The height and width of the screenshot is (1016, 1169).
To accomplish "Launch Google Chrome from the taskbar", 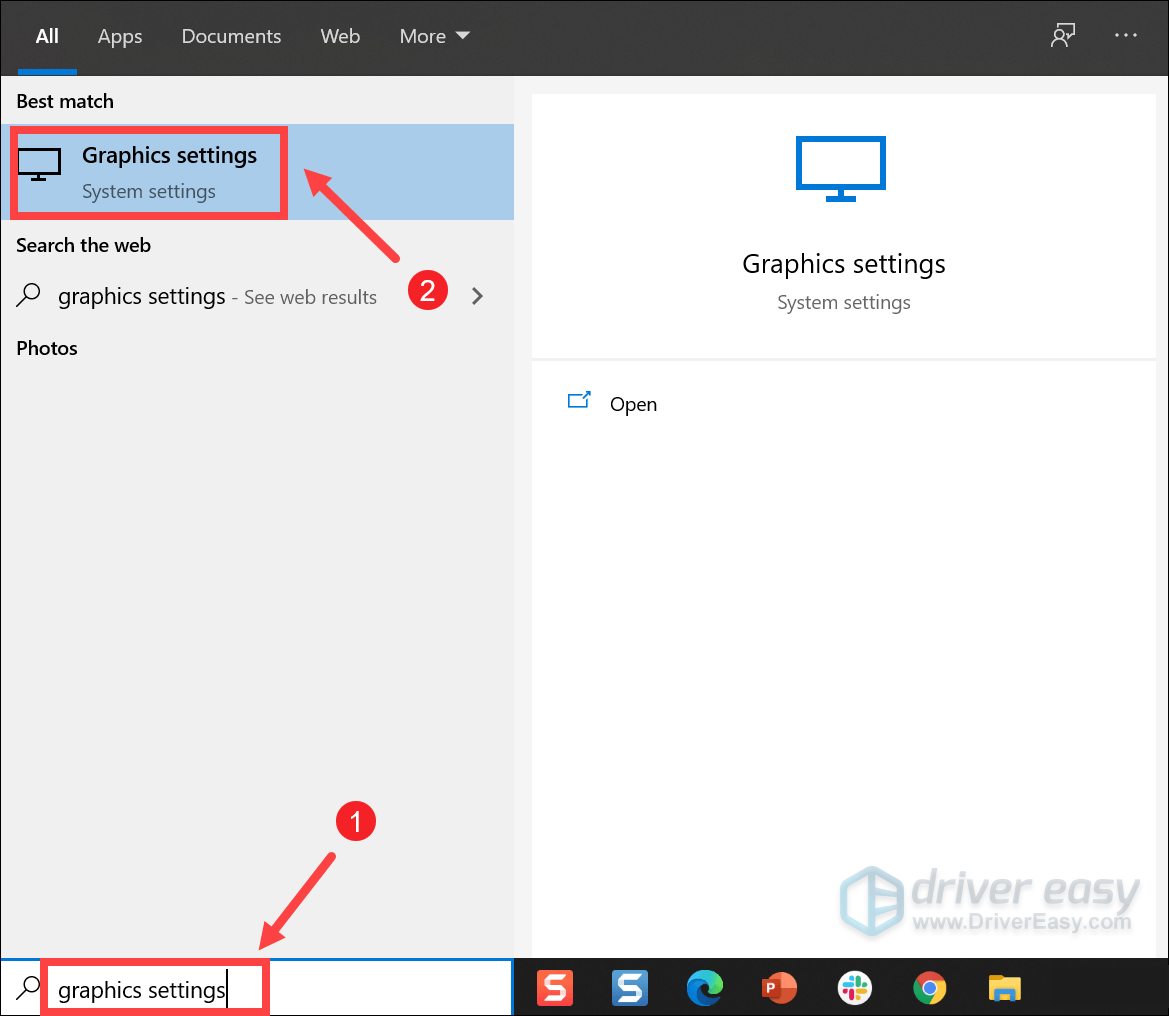I will click(930, 988).
